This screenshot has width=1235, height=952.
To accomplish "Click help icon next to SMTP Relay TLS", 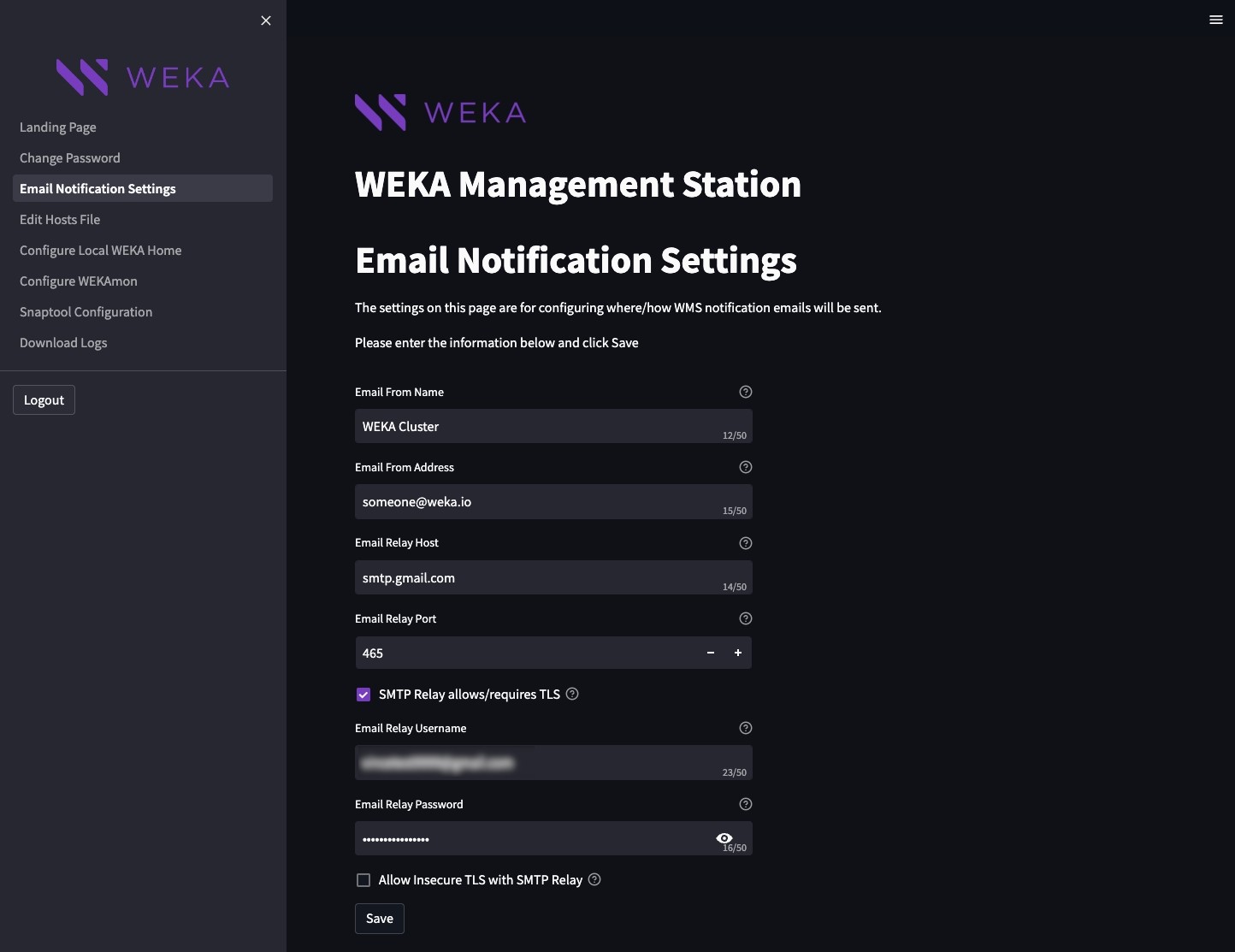I will tap(573, 694).
